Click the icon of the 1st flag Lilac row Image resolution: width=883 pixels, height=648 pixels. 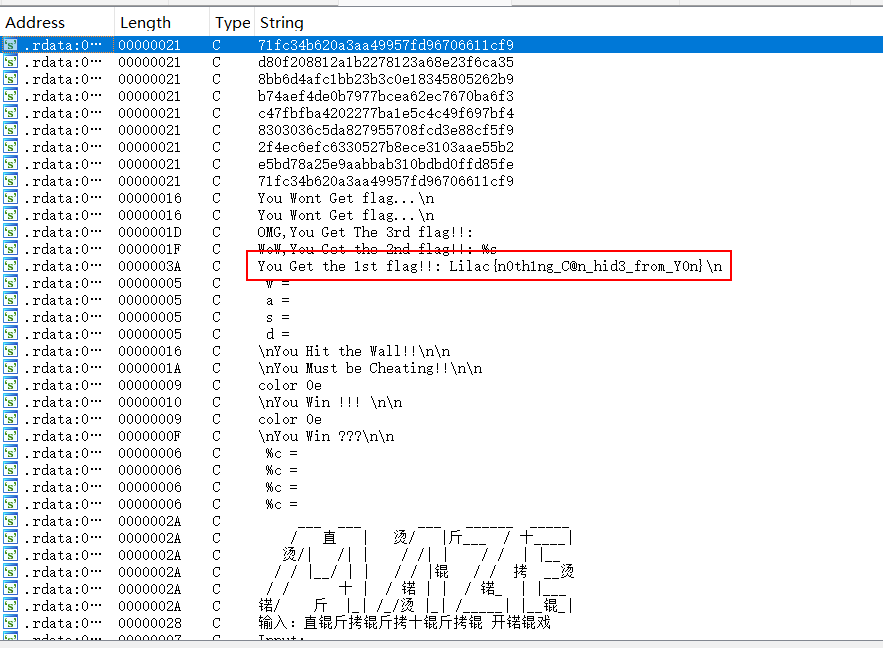click(x=11, y=266)
